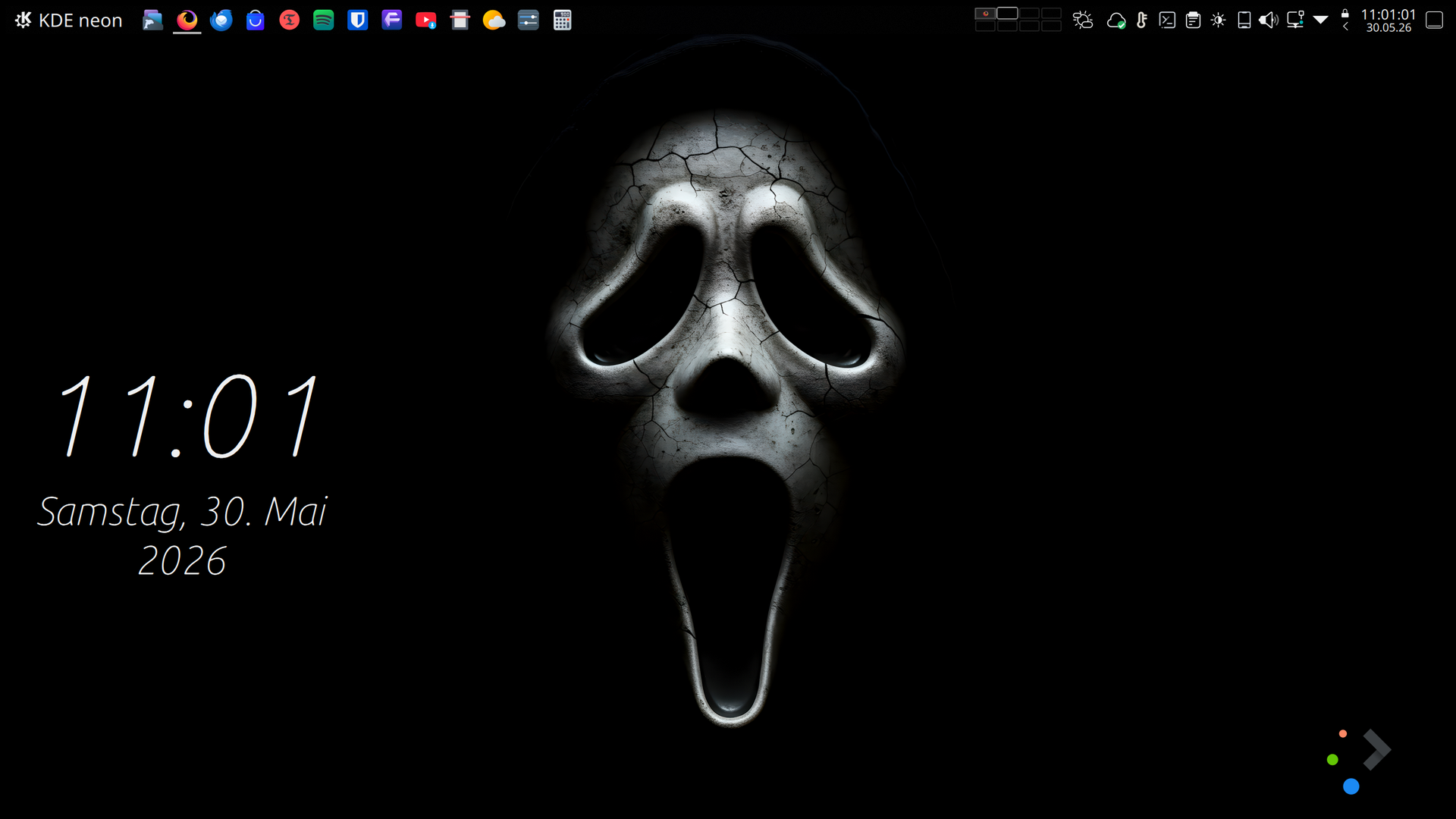Launch the document scanner app
The height and width of the screenshot is (819, 1456).
460,20
